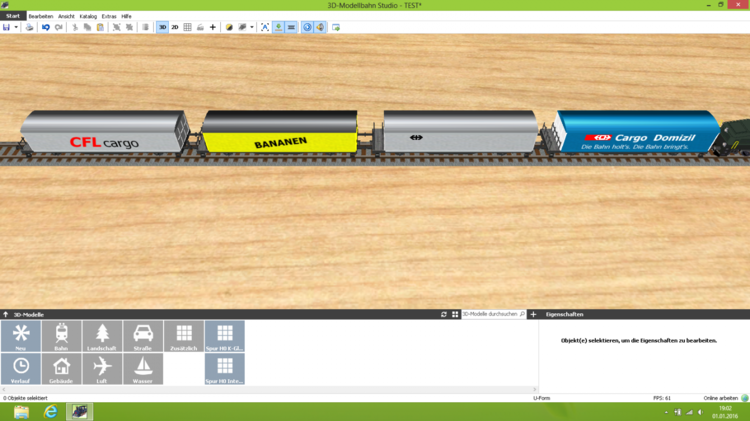The height and width of the screenshot is (421, 750).
Task: Click the screenshot export icon
Action: pyautogui.click(x=336, y=27)
